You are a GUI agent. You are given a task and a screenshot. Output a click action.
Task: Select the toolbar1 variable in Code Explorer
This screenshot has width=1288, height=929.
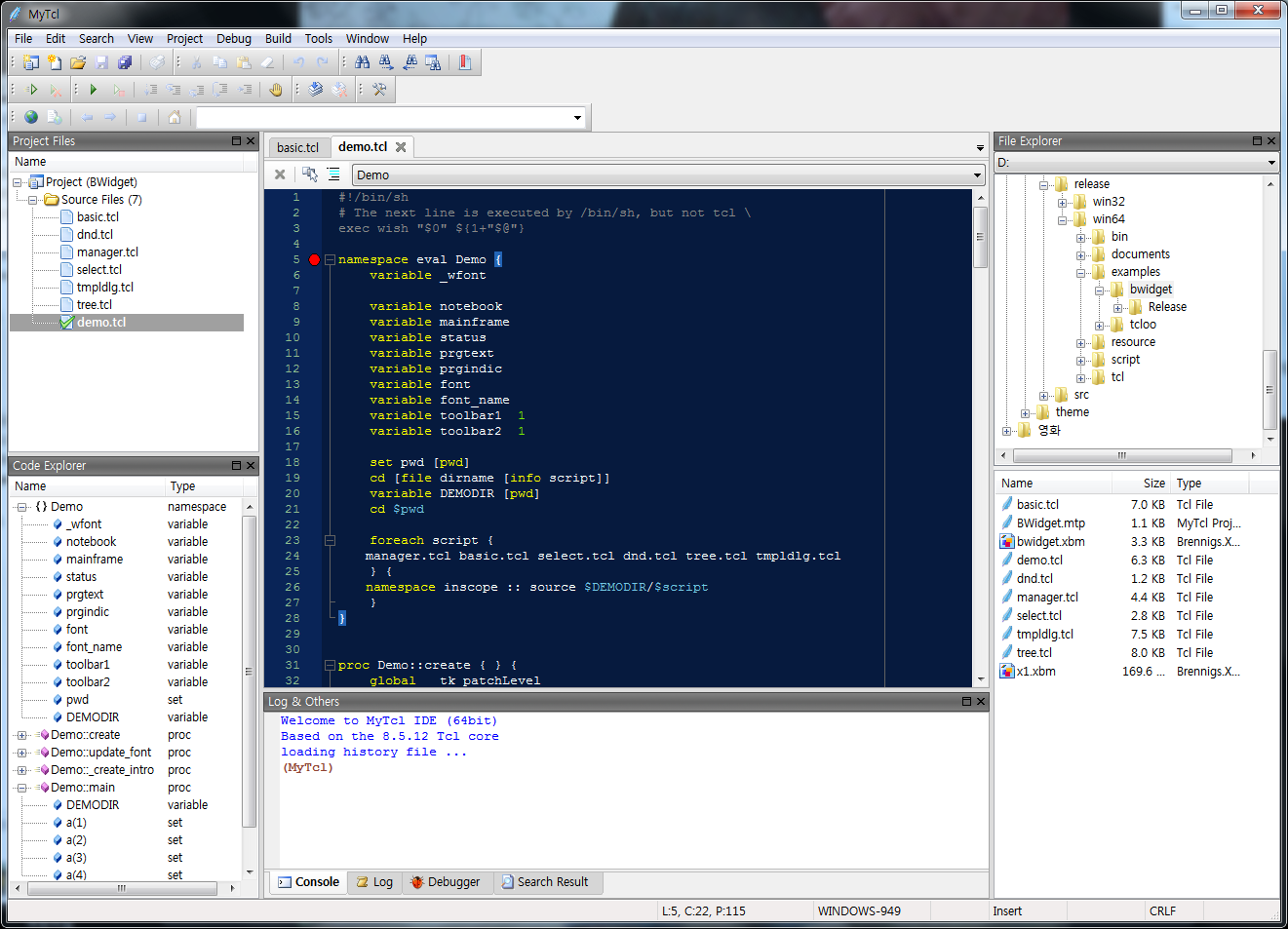(x=88, y=665)
